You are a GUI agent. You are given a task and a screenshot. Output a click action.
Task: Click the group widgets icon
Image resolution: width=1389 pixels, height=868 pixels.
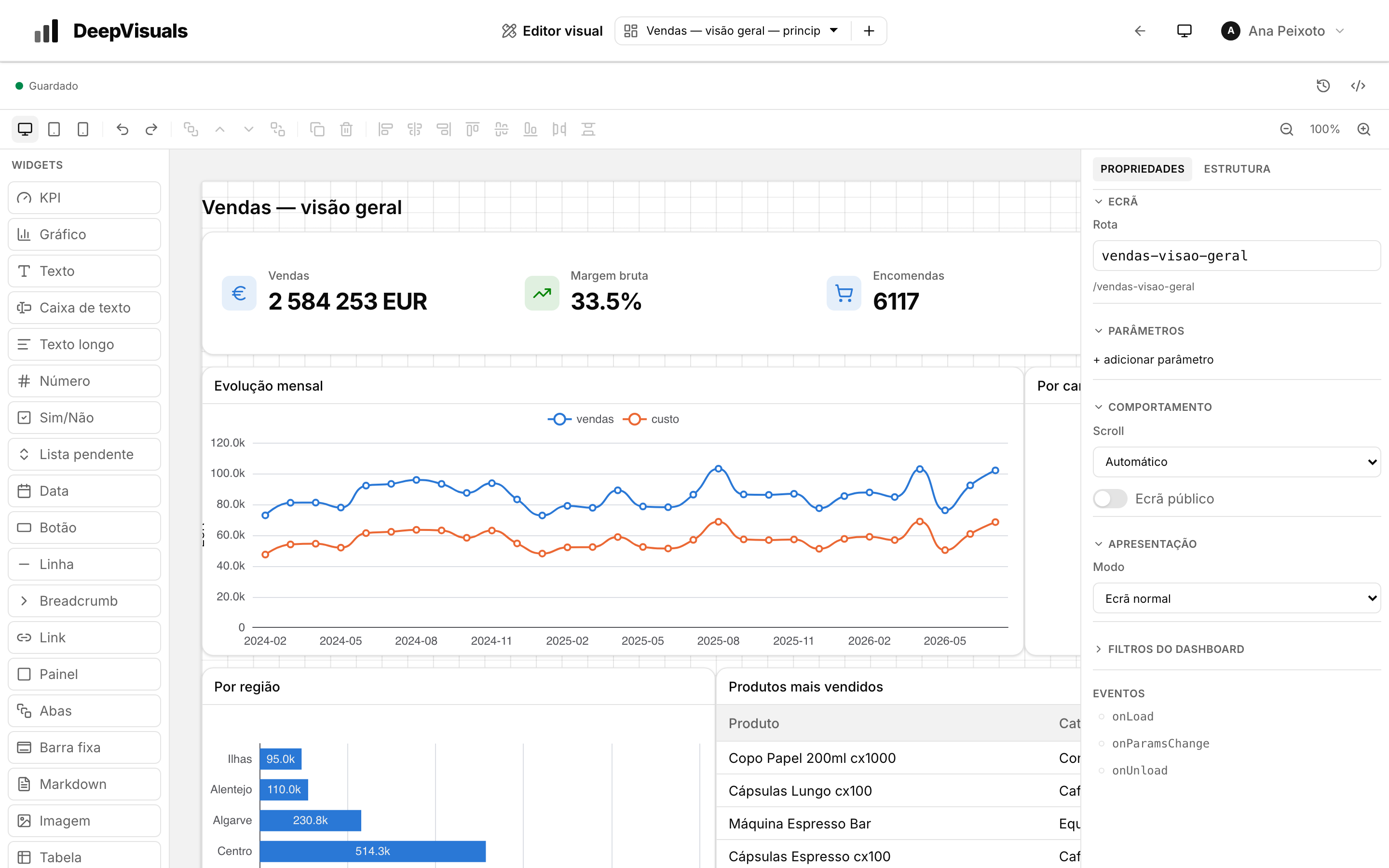point(191,129)
